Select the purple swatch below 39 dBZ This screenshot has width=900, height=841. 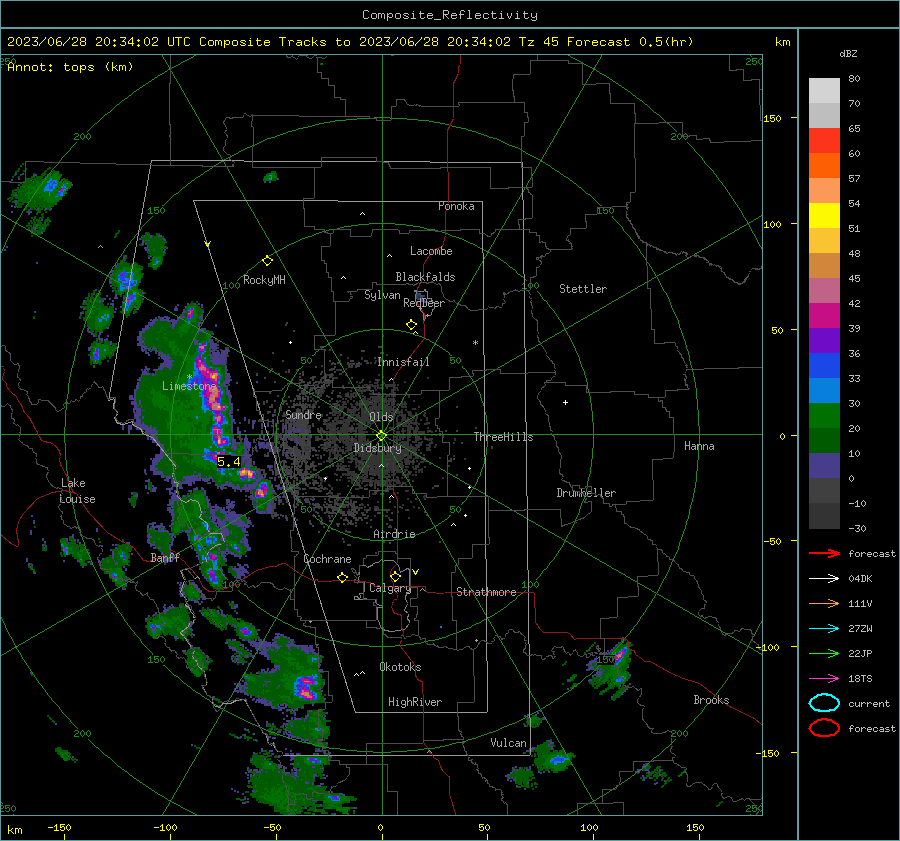824,340
